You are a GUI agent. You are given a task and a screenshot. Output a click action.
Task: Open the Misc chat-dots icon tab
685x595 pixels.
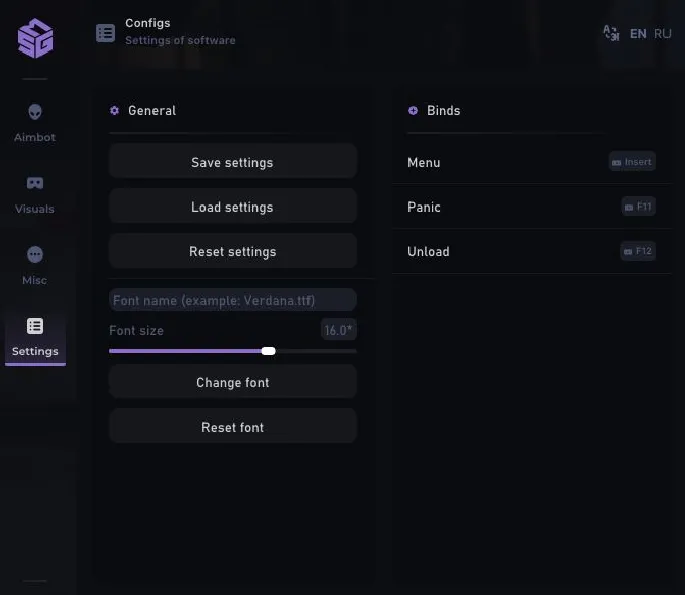pyautogui.click(x=35, y=255)
